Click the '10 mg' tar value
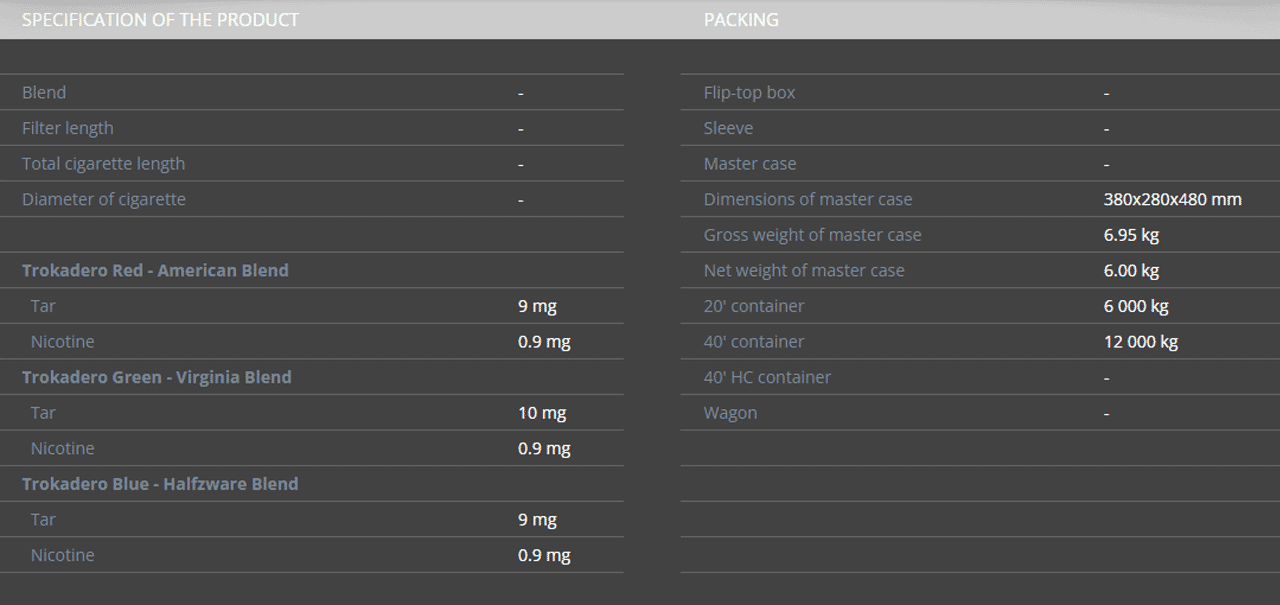1280x605 pixels. [x=542, y=412]
